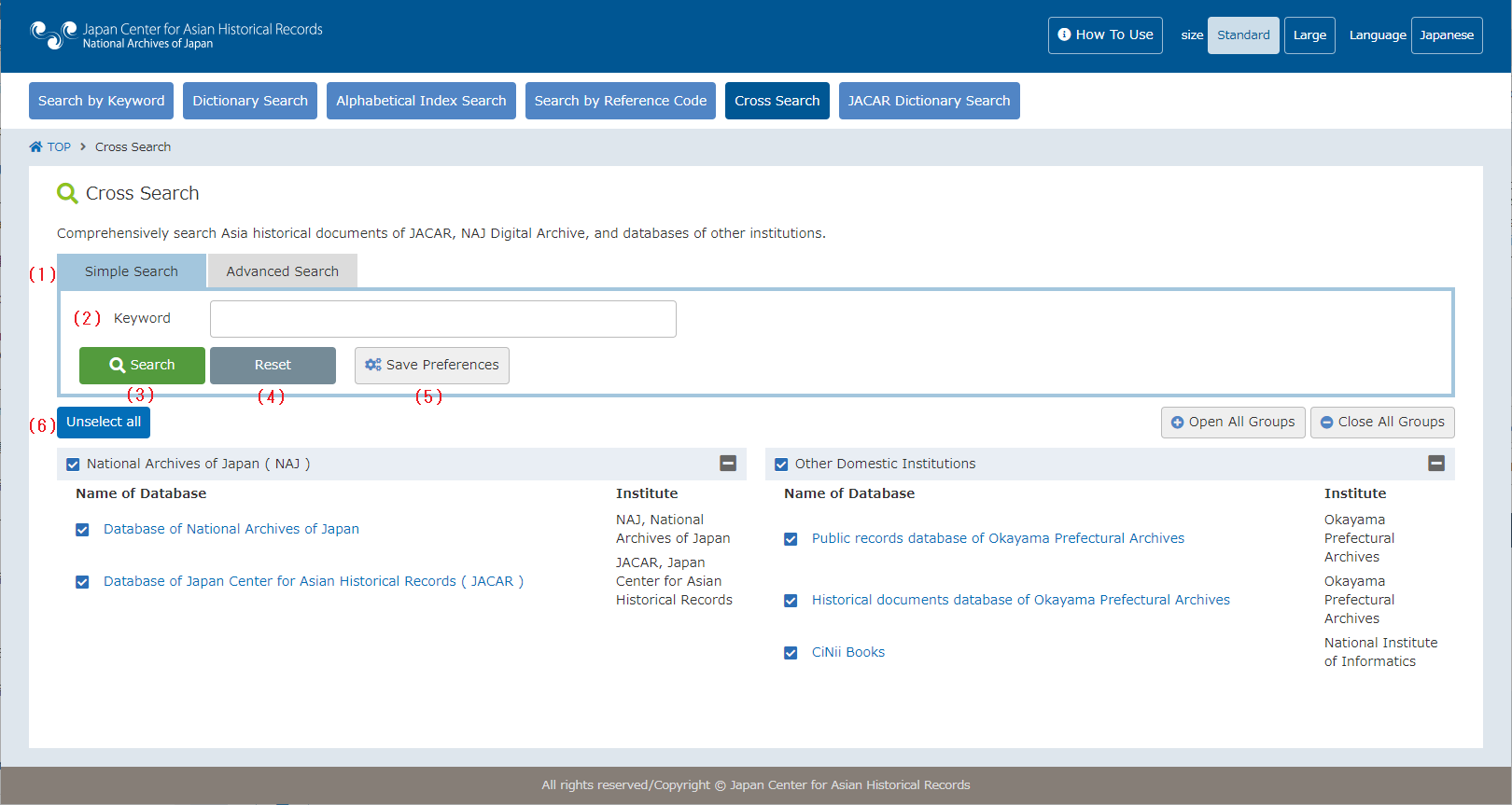This screenshot has width=1512, height=805.
Task: Select the Cross Search navigation item
Action: (777, 101)
